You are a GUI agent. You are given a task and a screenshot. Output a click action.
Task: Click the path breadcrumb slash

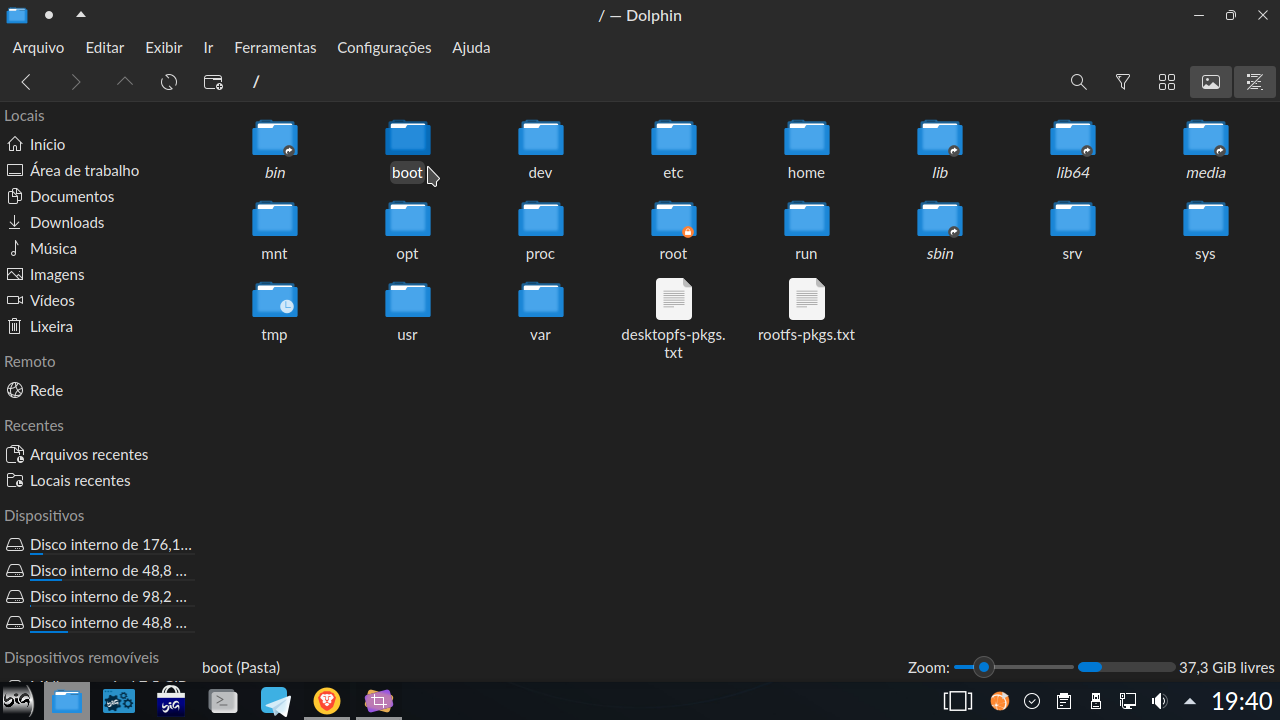pos(256,82)
